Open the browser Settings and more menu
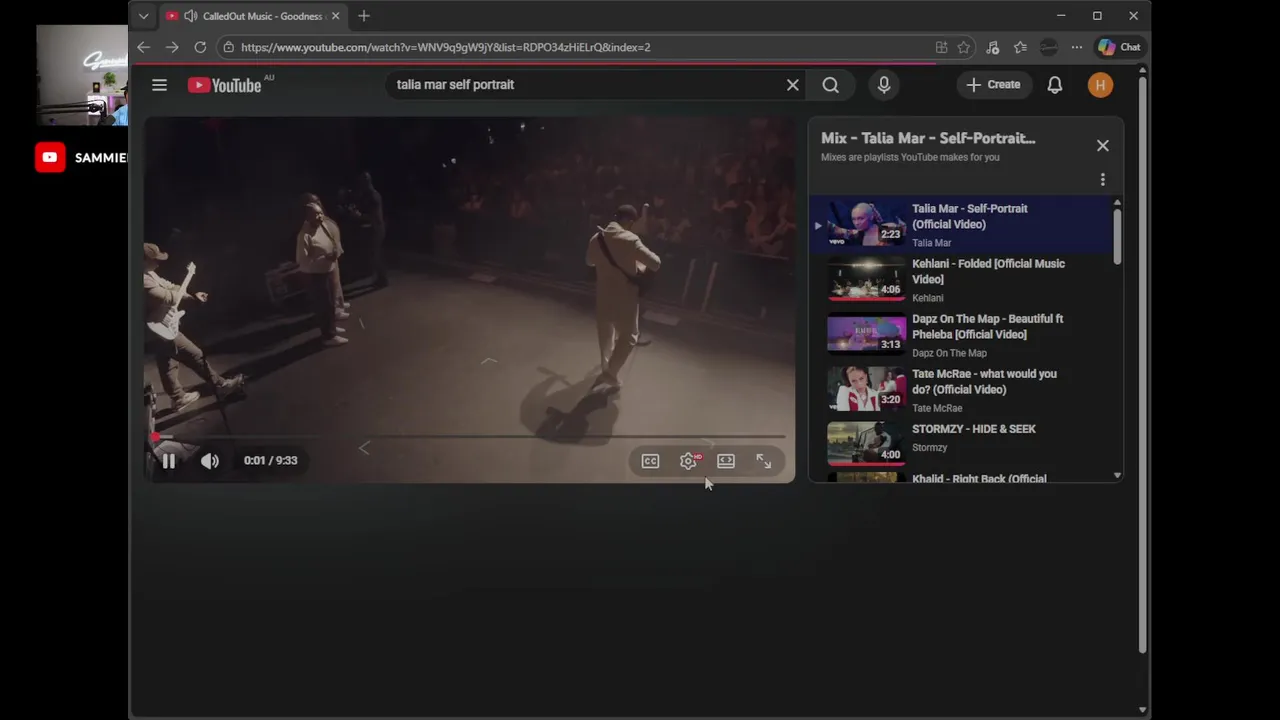The image size is (1280, 720). coord(1076,47)
